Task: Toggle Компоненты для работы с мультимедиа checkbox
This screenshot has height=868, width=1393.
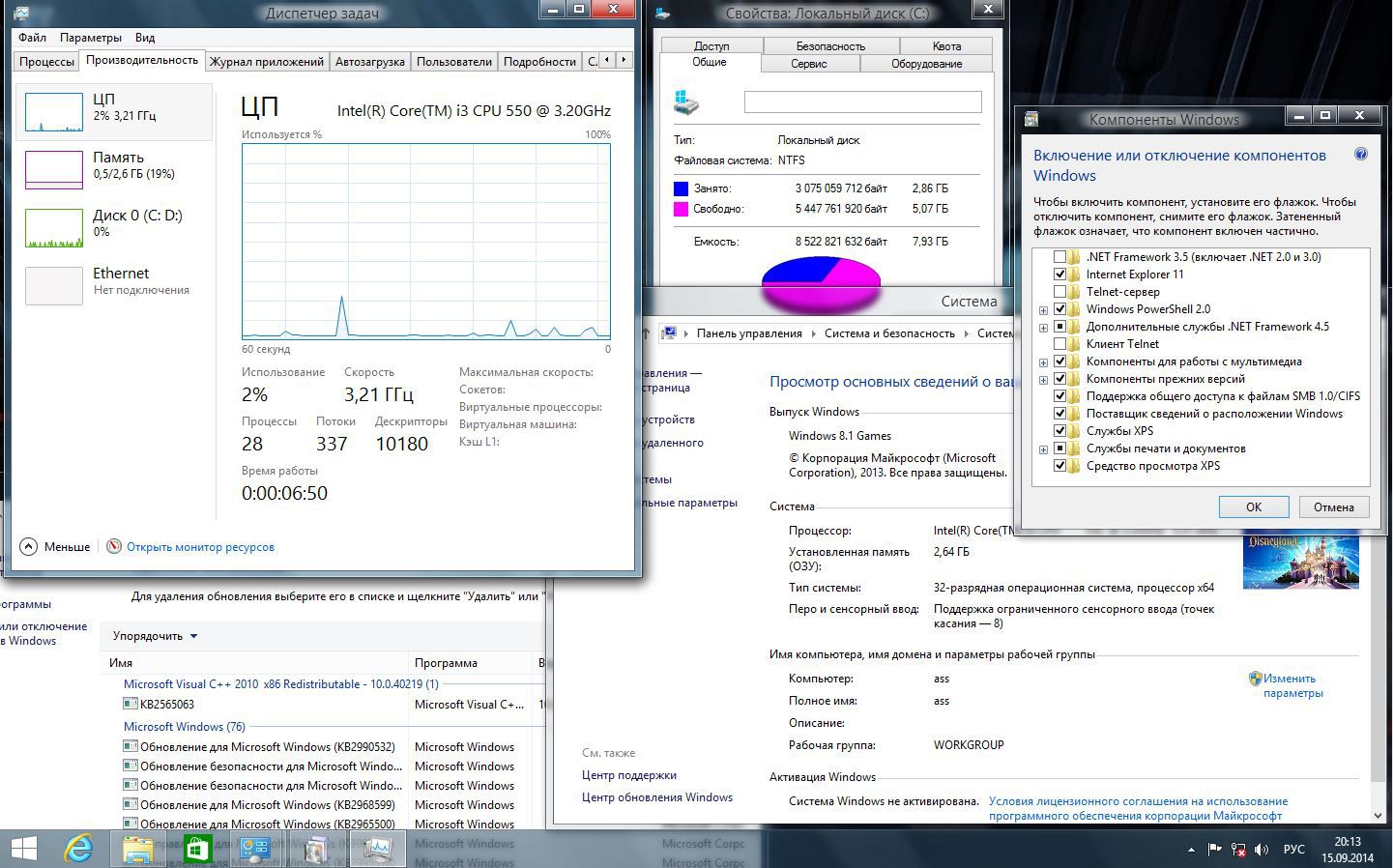Action: click(x=1059, y=362)
